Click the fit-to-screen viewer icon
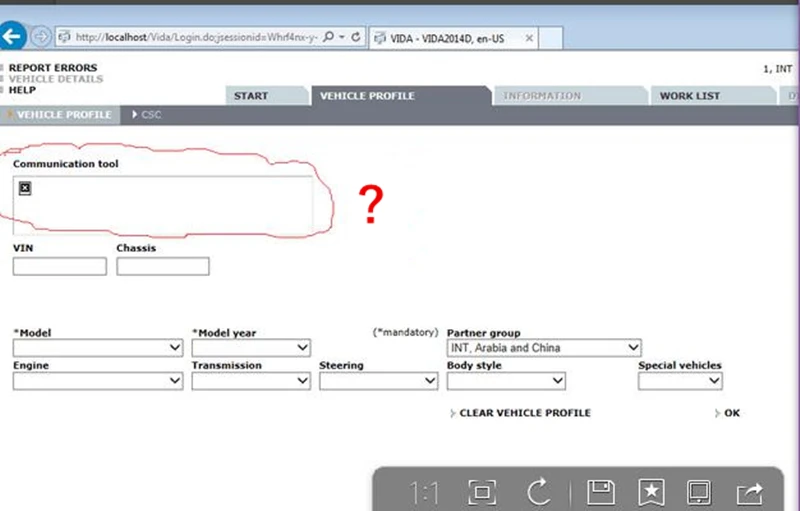 coord(482,493)
